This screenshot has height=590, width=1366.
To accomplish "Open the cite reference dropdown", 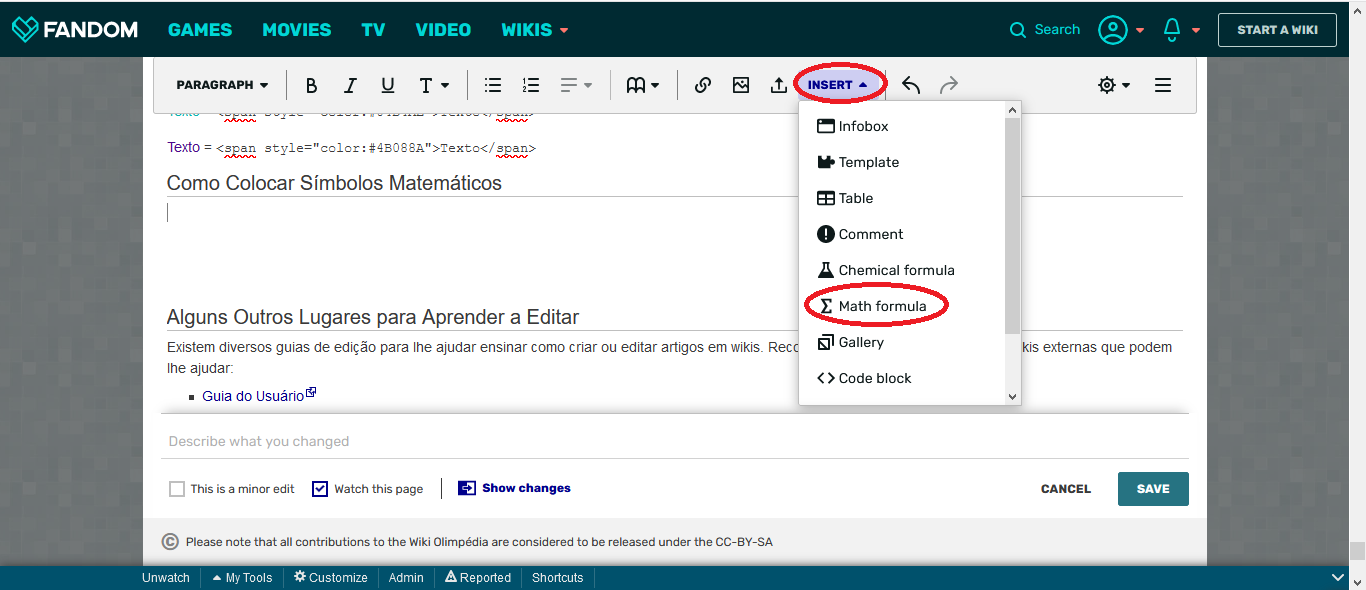I will pyautogui.click(x=643, y=85).
